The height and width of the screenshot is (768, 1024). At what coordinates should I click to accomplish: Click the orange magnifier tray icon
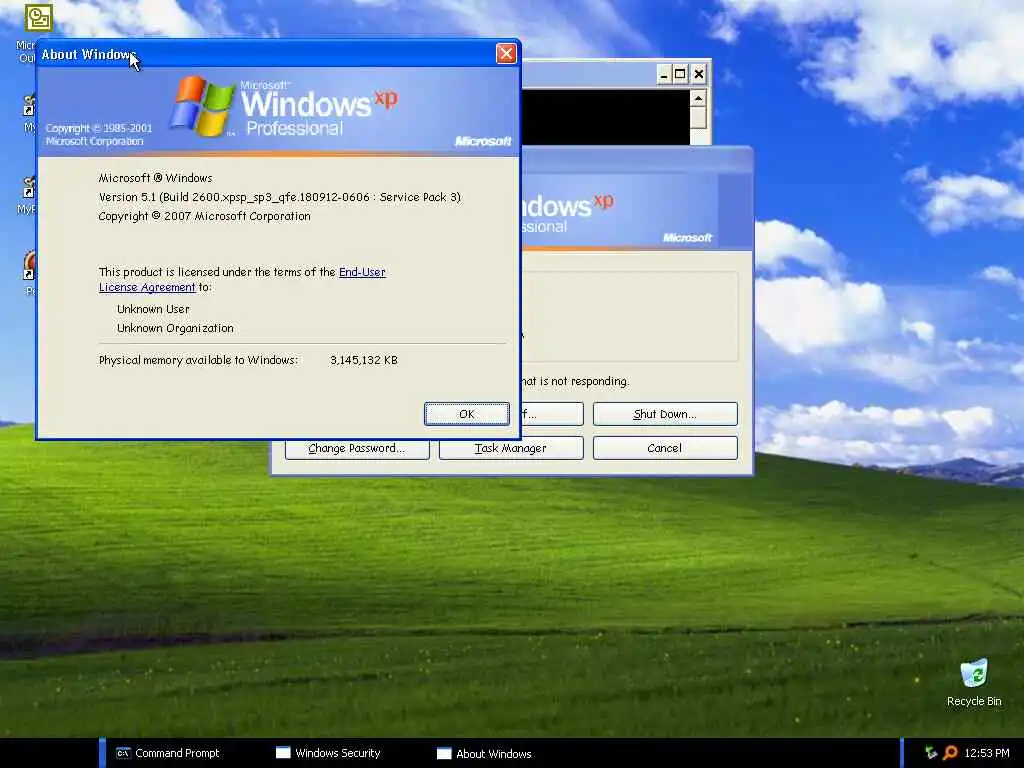point(950,753)
